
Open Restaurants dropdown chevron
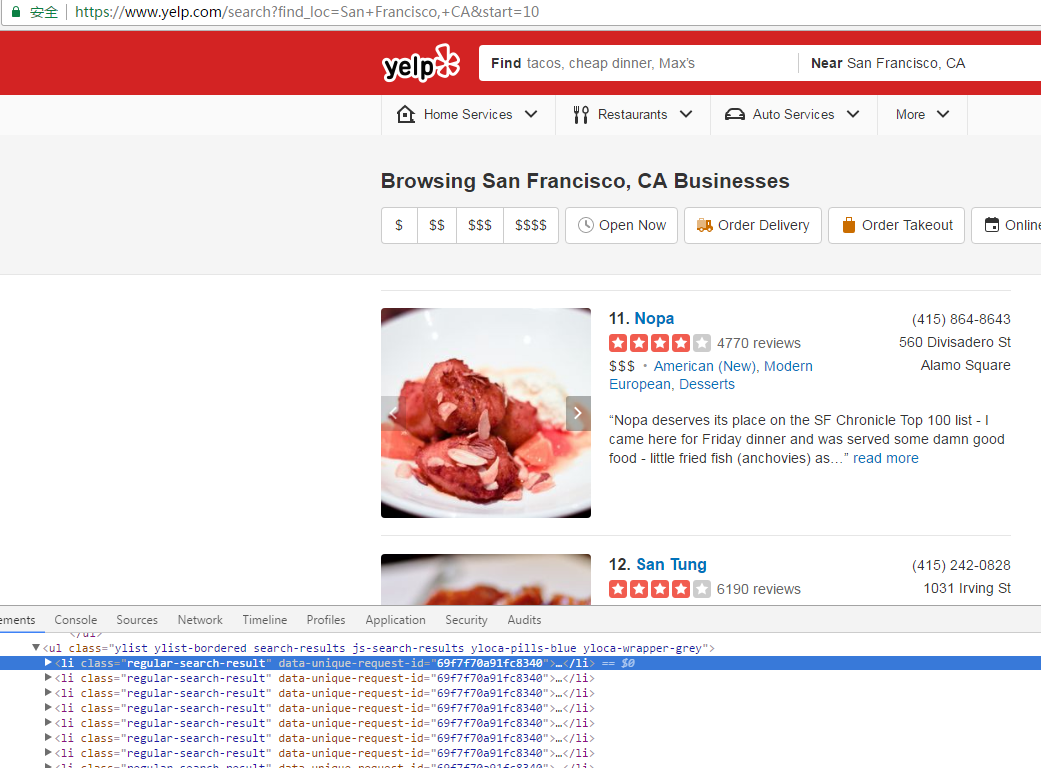pyautogui.click(x=686, y=114)
